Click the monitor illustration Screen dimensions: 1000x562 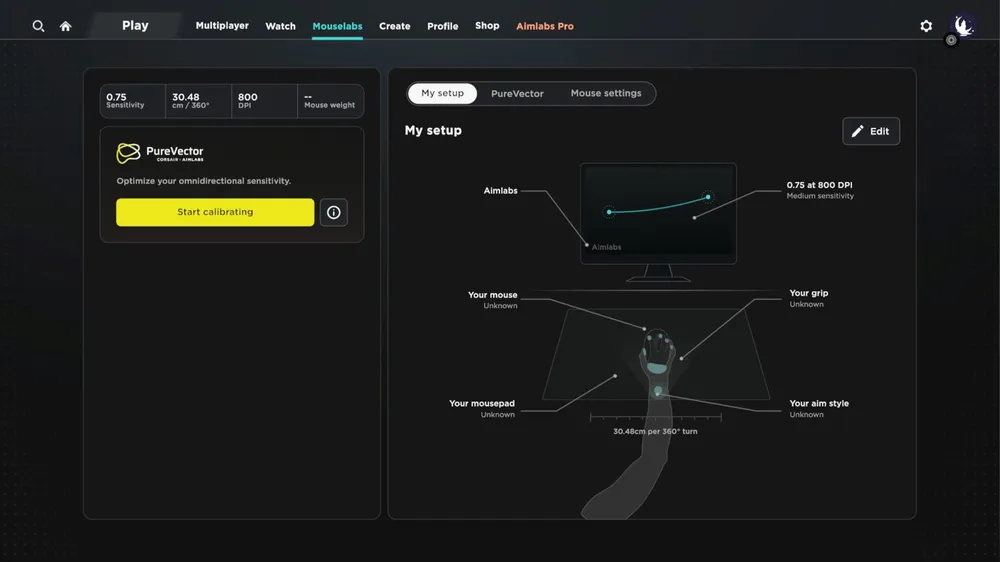[658, 222]
